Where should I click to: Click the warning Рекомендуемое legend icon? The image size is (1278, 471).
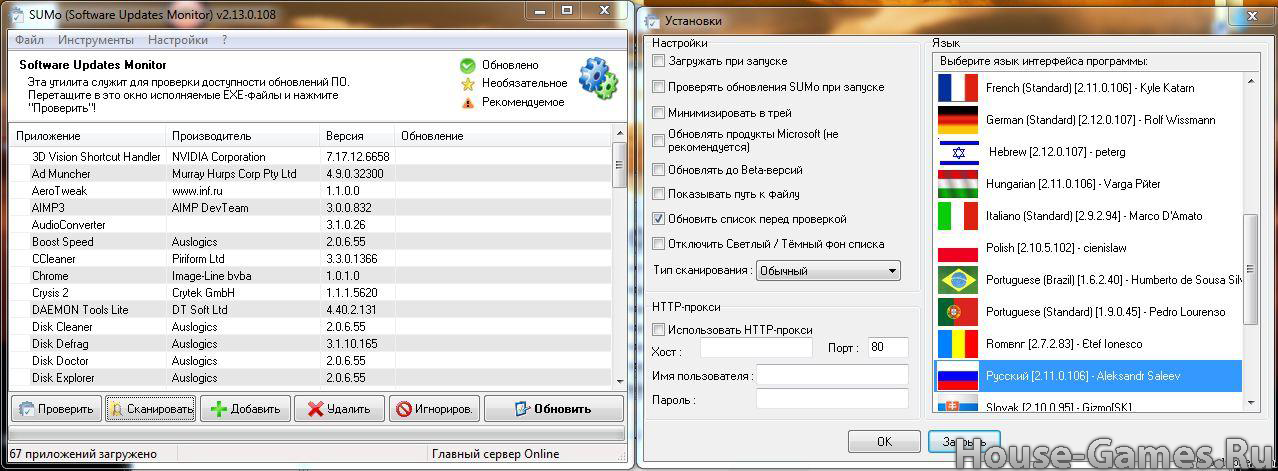(x=467, y=102)
